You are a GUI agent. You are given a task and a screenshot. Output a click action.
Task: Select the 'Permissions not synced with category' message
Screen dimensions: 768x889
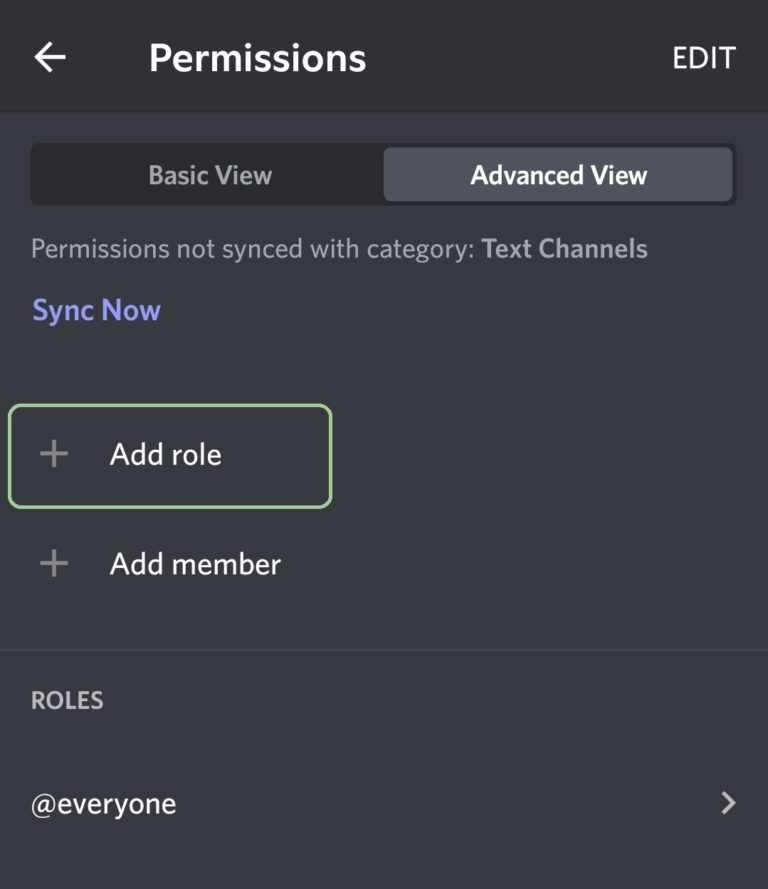[339, 249]
